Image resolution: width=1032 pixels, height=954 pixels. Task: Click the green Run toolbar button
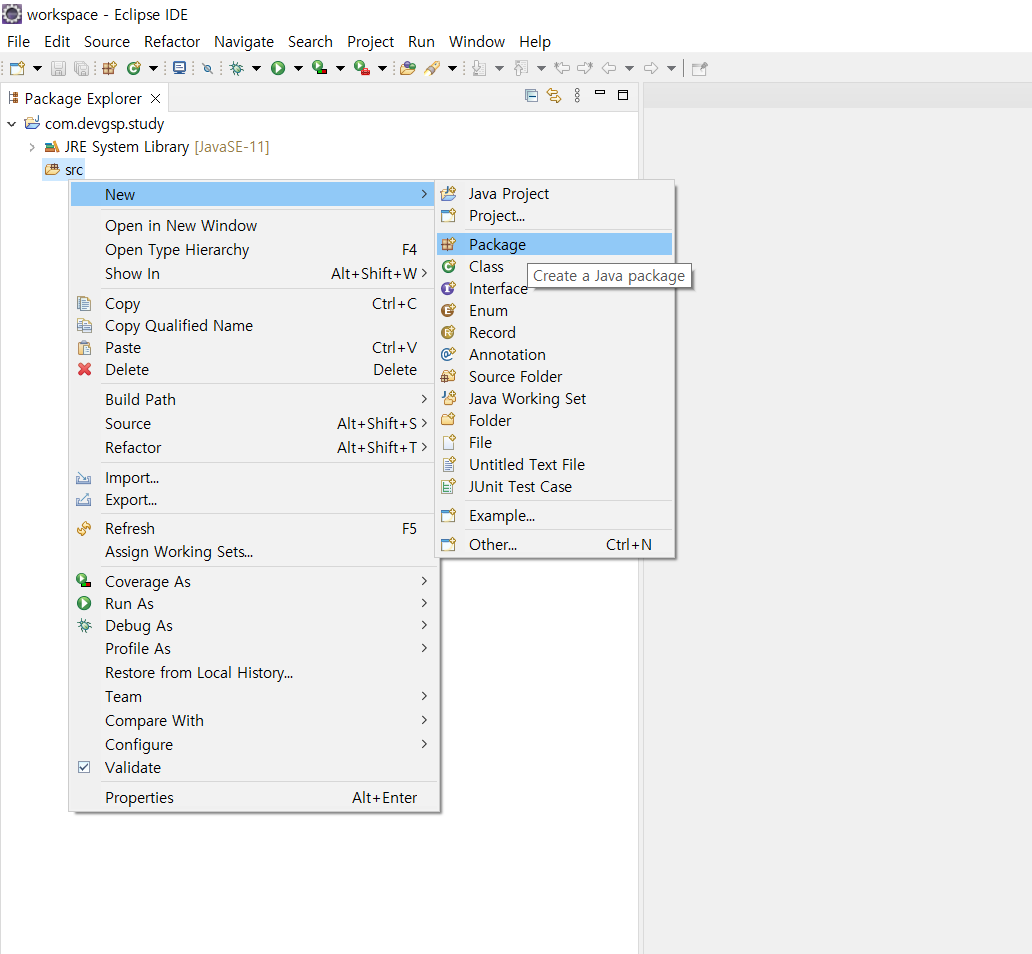coord(278,68)
